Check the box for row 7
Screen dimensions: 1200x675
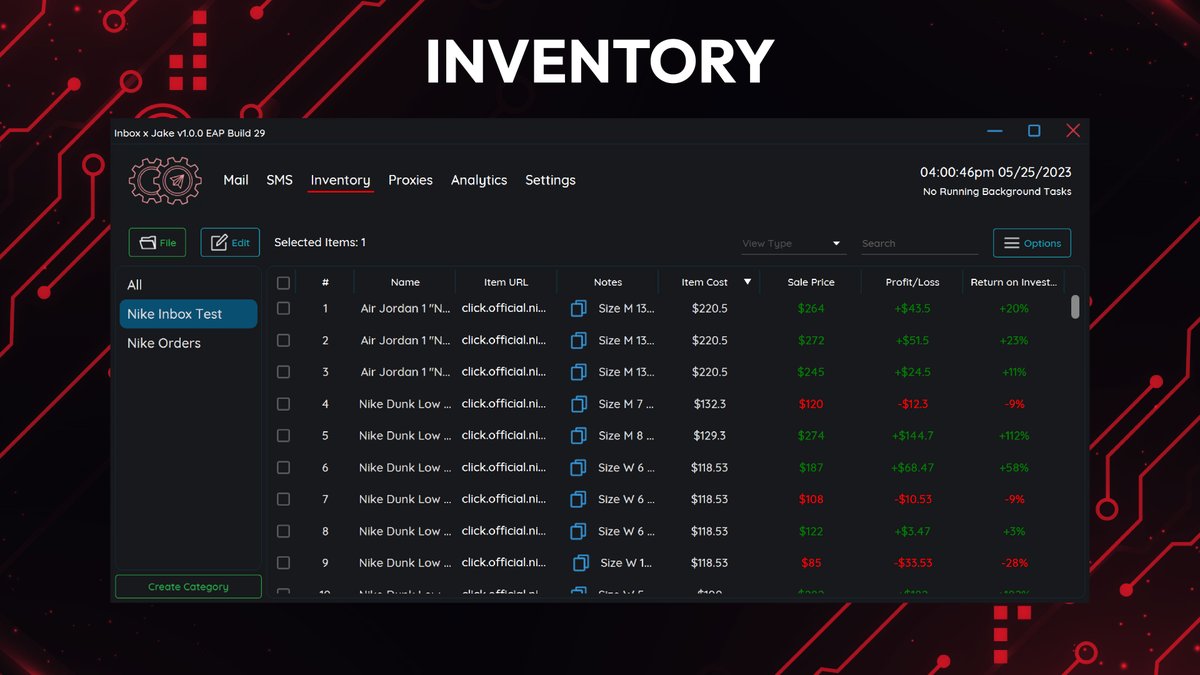click(x=283, y=499)
